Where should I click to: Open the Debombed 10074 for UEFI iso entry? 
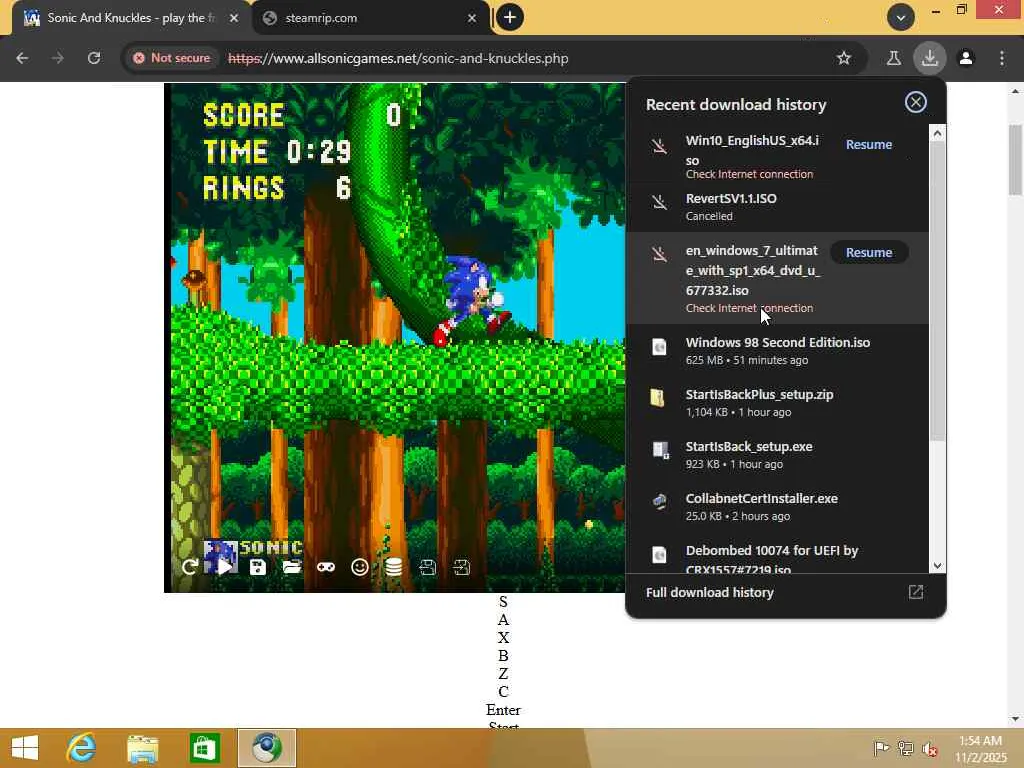coord(777,555)
